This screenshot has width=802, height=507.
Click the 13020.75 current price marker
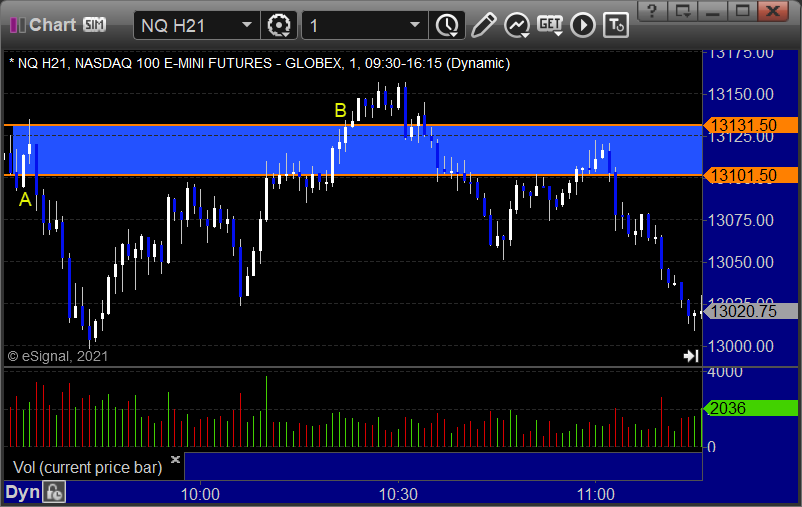point(750,311)
